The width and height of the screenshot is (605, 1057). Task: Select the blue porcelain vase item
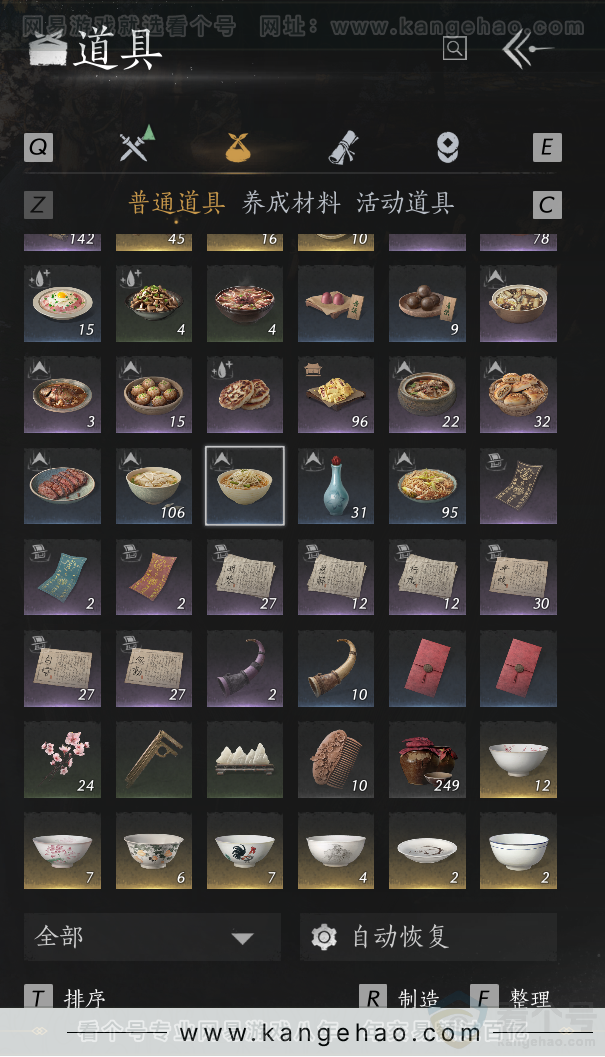[x=336, y=485]
